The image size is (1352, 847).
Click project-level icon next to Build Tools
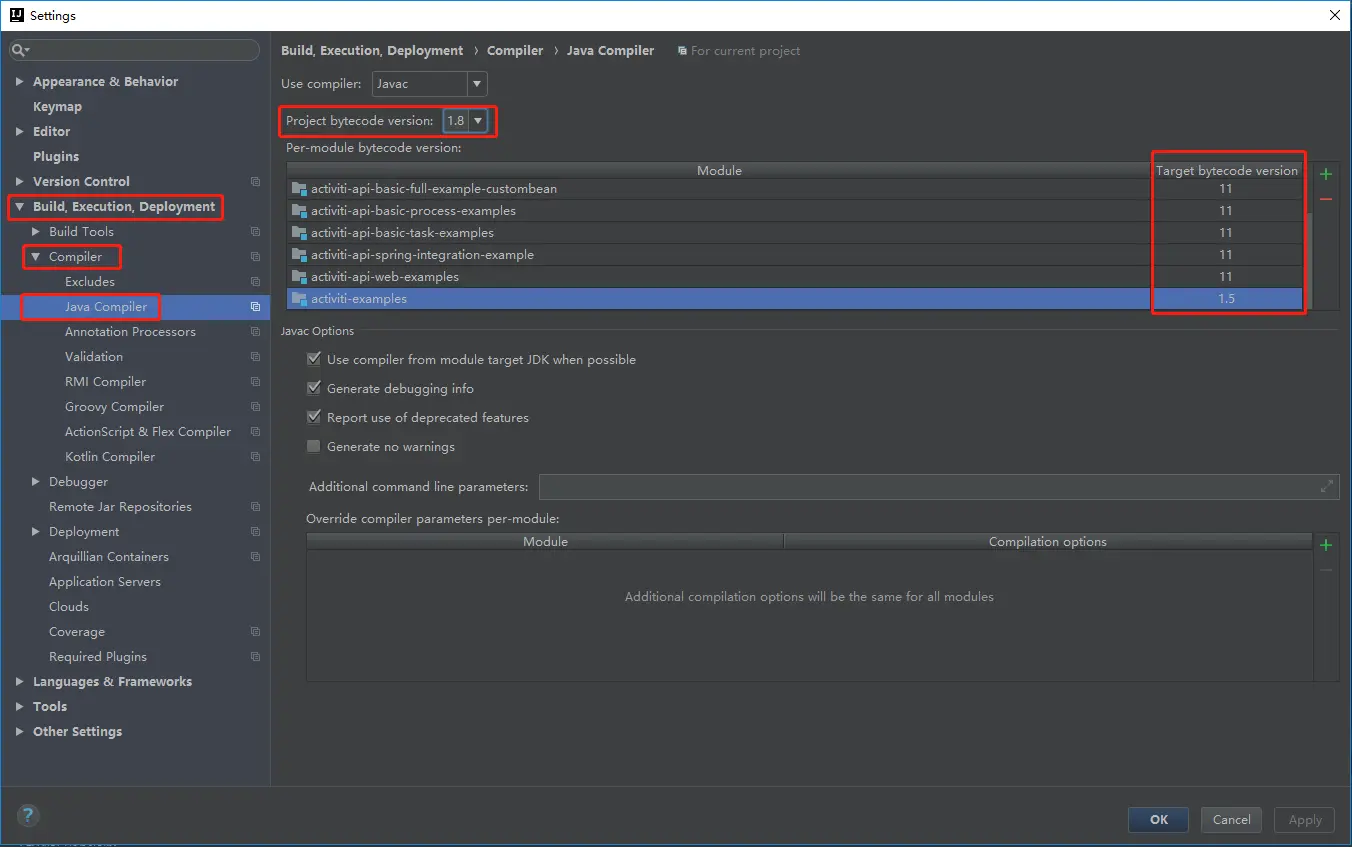(255, 232)
